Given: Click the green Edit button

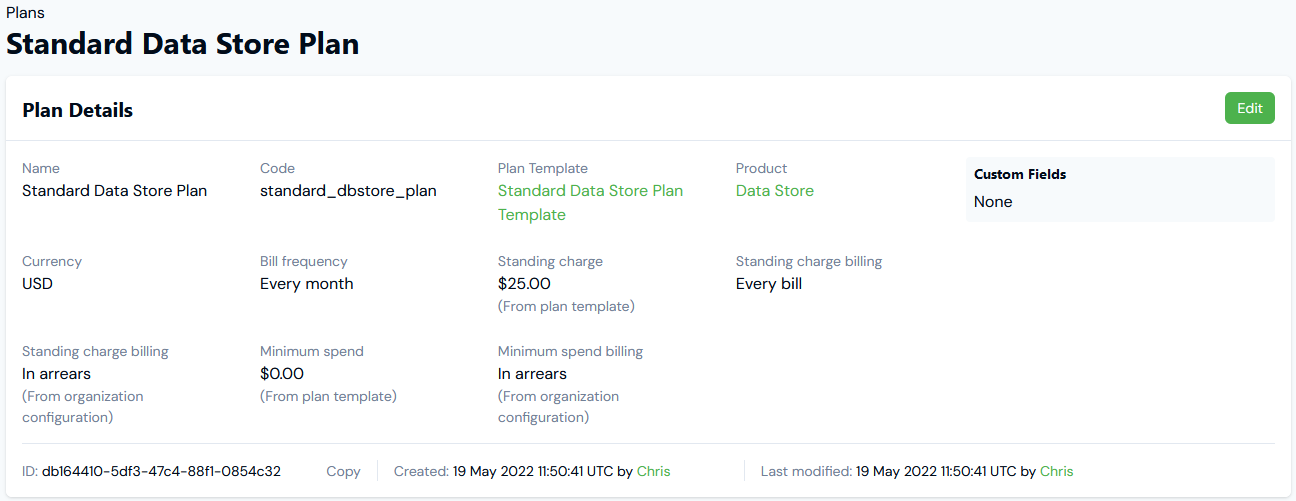Looking at the screenshot, I should 1249,108.
